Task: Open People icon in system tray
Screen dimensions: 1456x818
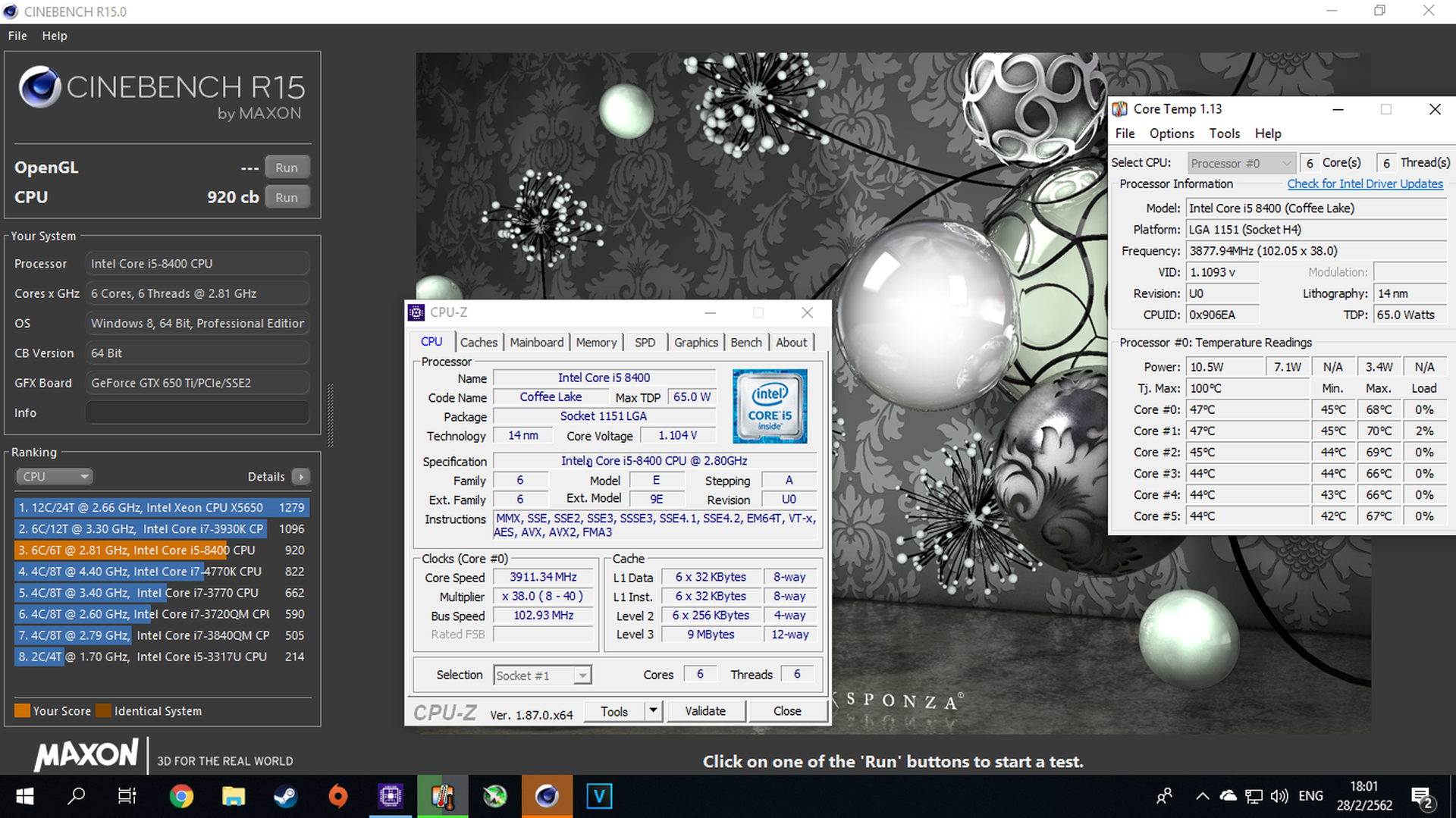Action: tap(1164, 796)
